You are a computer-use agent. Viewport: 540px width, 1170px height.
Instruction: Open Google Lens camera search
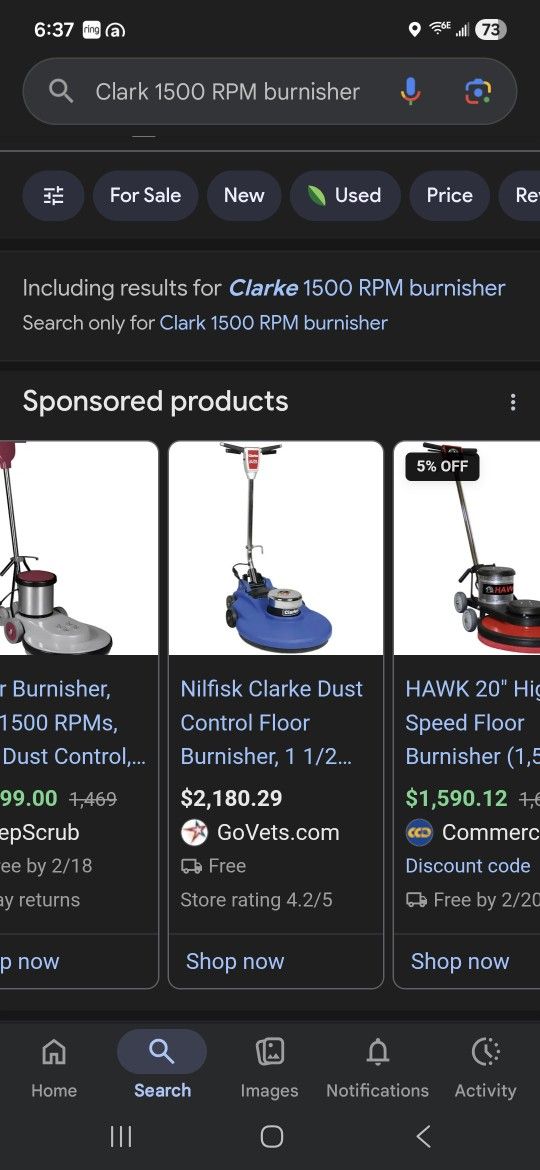coord(477,92)
